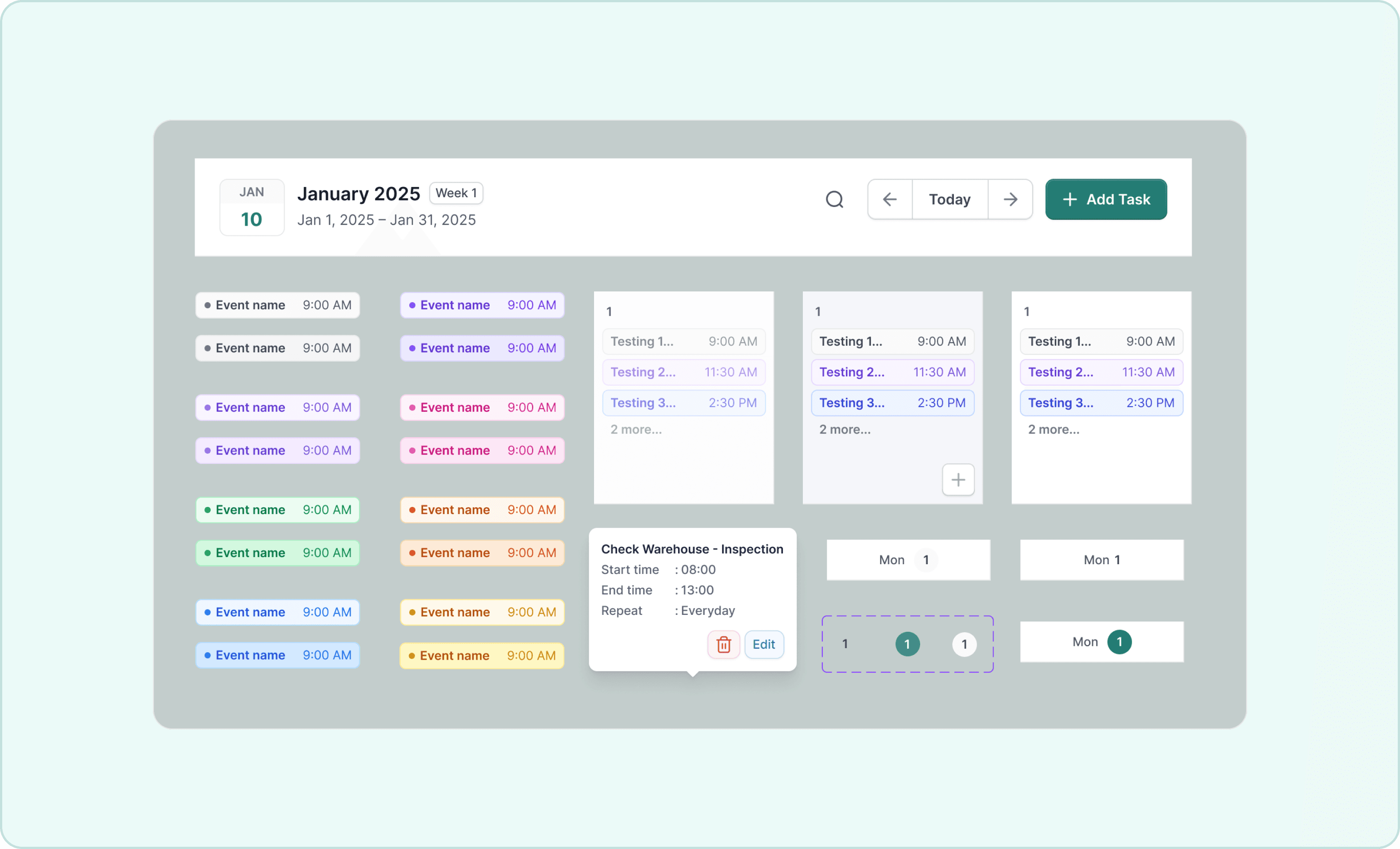Click the Check Warehouse - Inspection title
Viewport: 1400px width, 849px height.
[x=692, y=549]
